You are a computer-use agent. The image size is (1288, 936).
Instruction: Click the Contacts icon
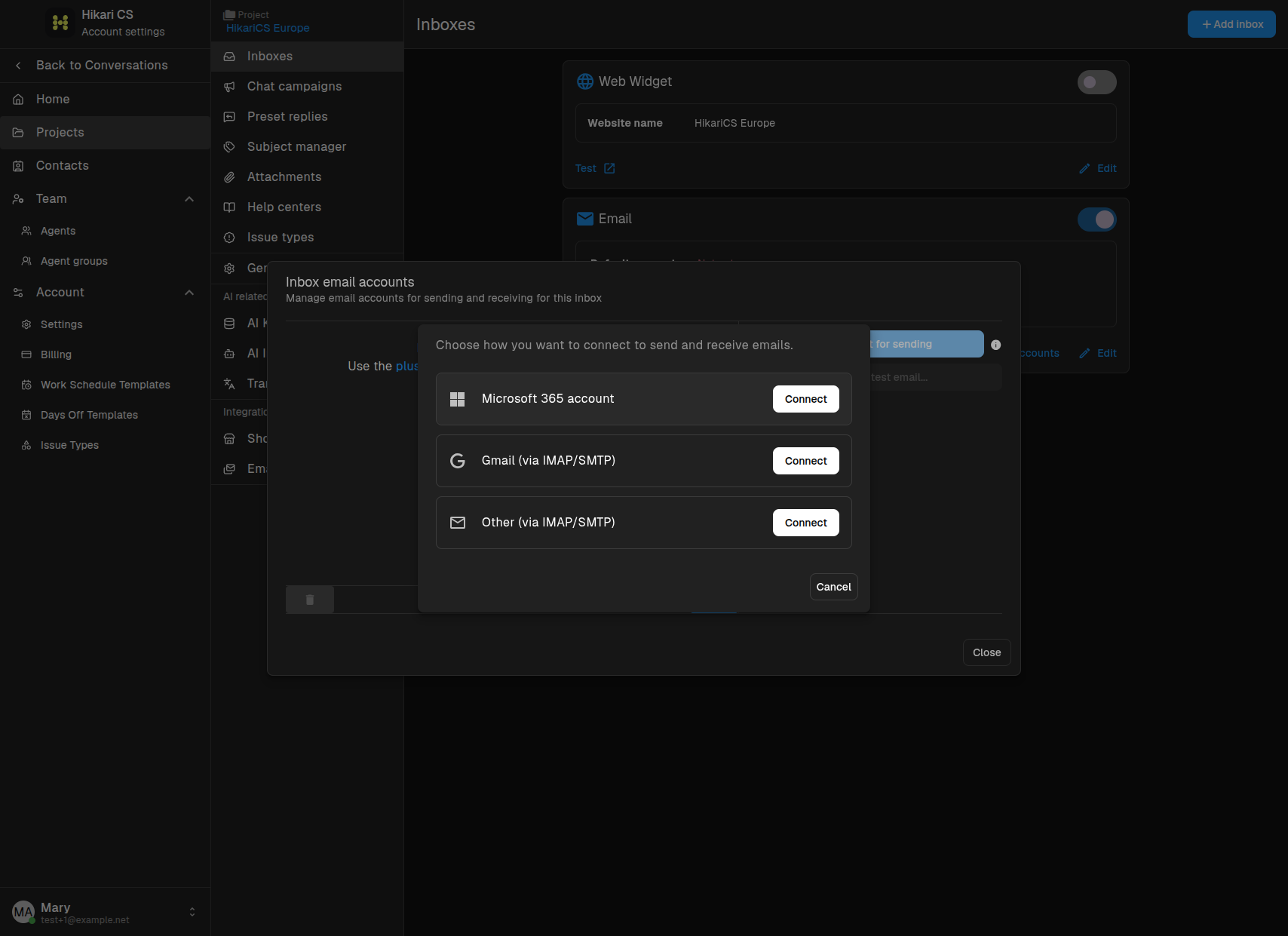18,166
